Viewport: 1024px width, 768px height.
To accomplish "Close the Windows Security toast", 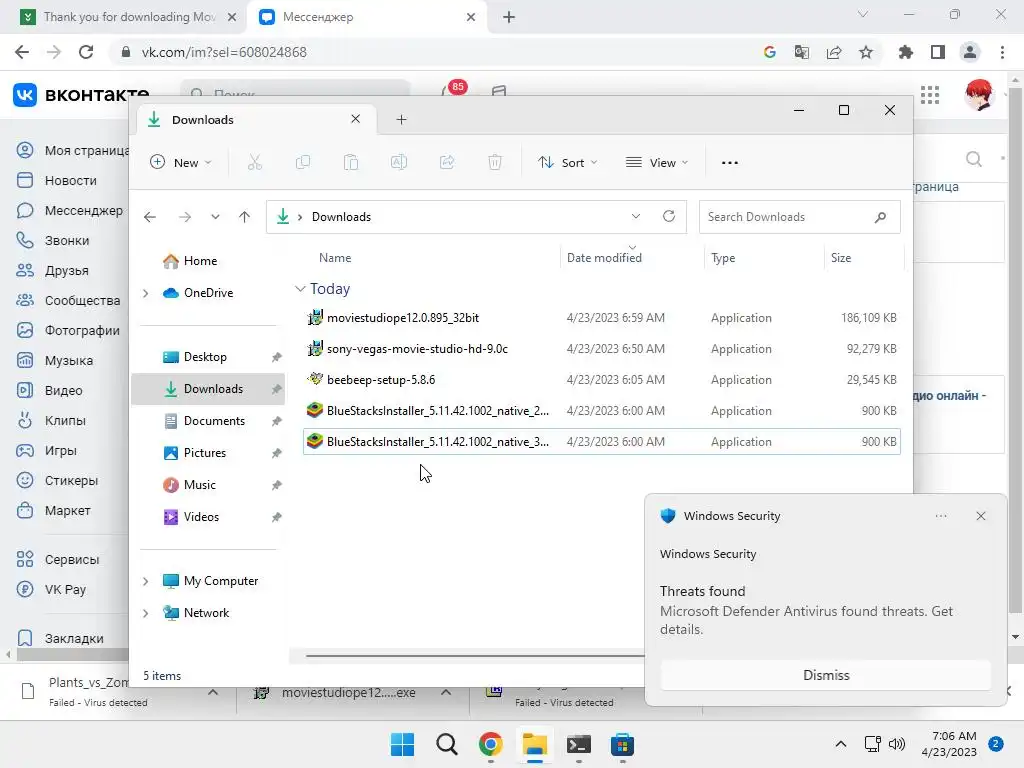I will (980, 516).
